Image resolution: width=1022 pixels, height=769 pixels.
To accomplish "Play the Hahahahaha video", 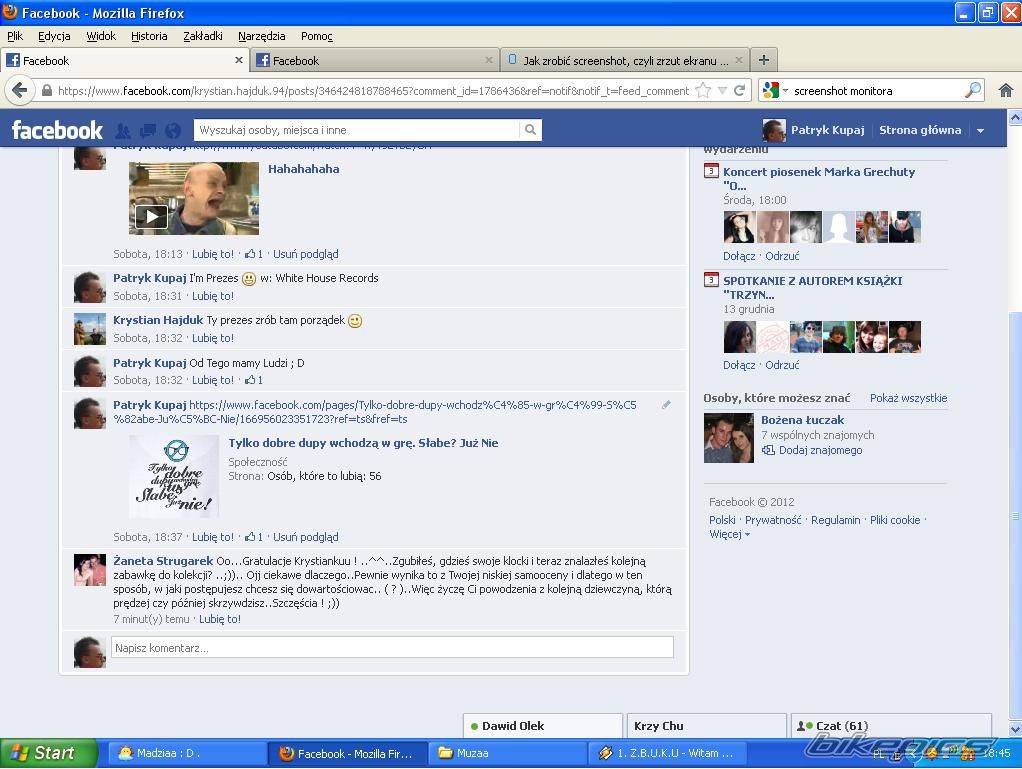I will point(151,217).
